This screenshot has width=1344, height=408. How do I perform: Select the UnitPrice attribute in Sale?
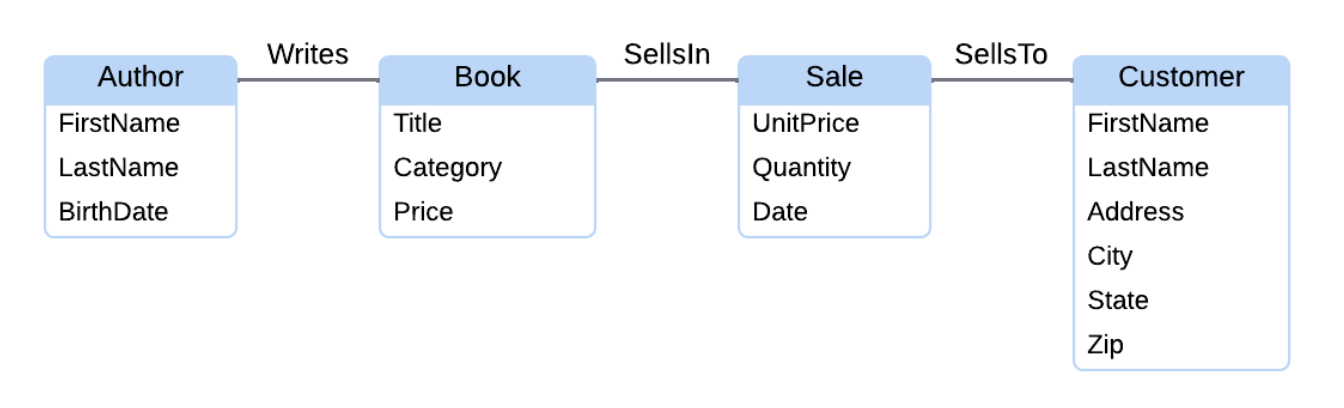[805, 124]
